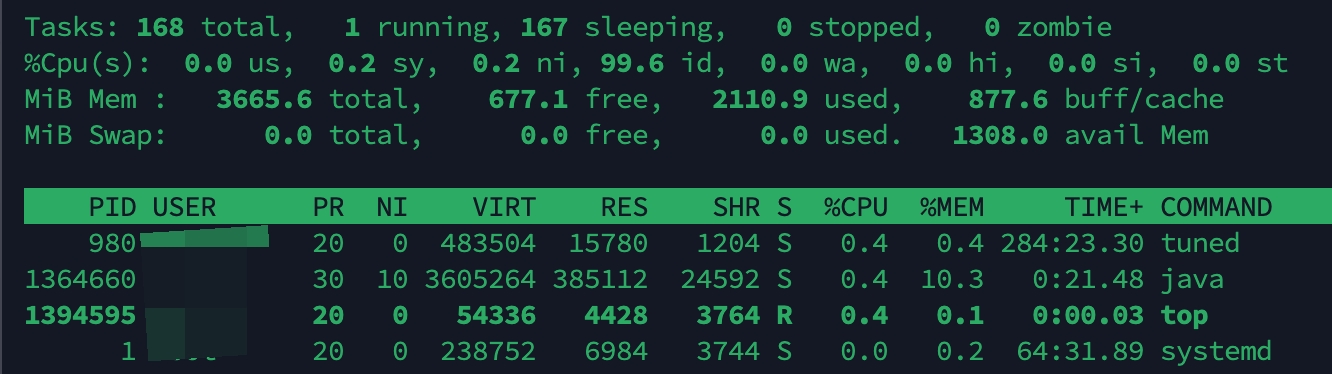Select PID 1394595 in the process list
This screenshot has height=374, width=1332.
click(80, 316)
